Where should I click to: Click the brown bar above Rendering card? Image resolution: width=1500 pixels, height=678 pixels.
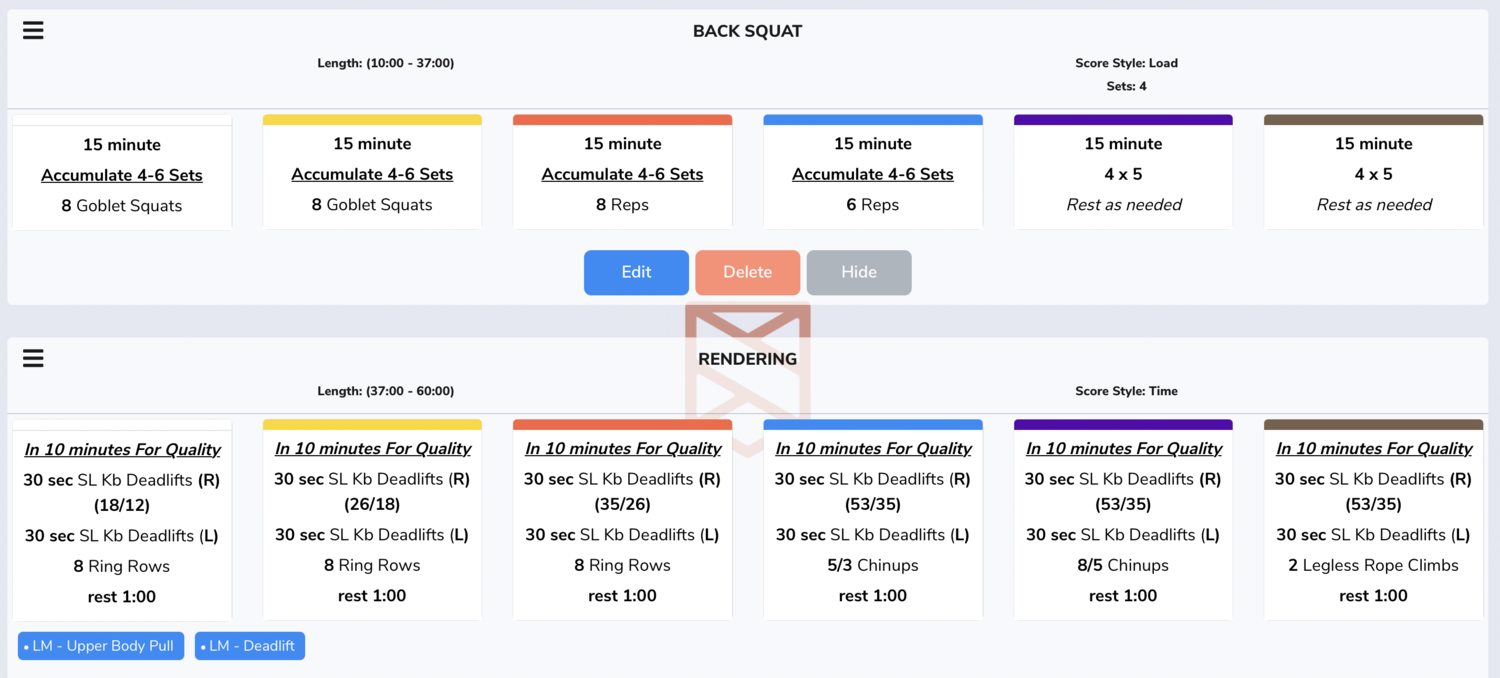[1374, 425]
